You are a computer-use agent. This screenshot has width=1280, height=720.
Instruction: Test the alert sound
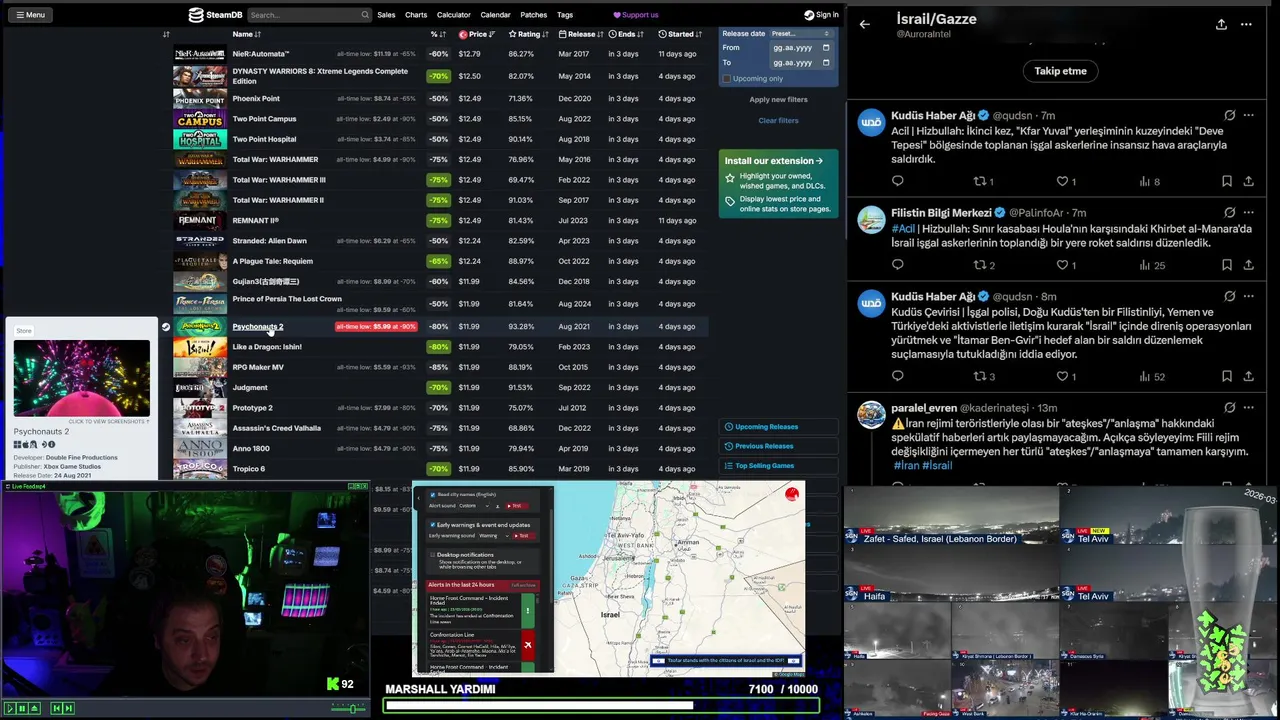click(x=515, y=505)
